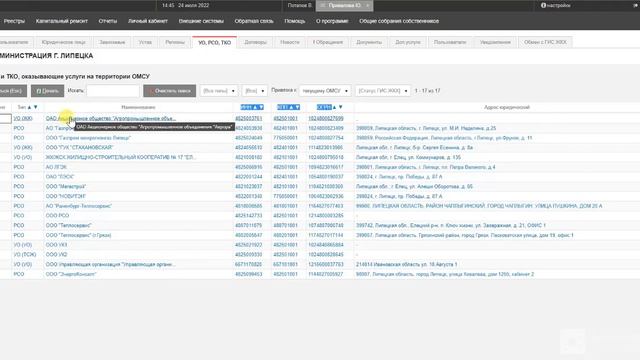Open the ООО УК2 organization link
640x360 pixels.
(x=56, y=255)
